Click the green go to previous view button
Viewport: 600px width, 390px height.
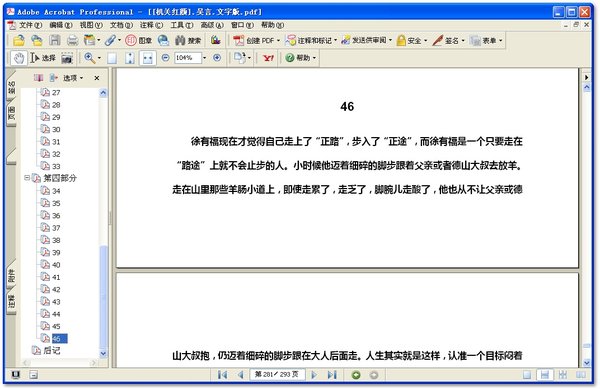(356, 375)
